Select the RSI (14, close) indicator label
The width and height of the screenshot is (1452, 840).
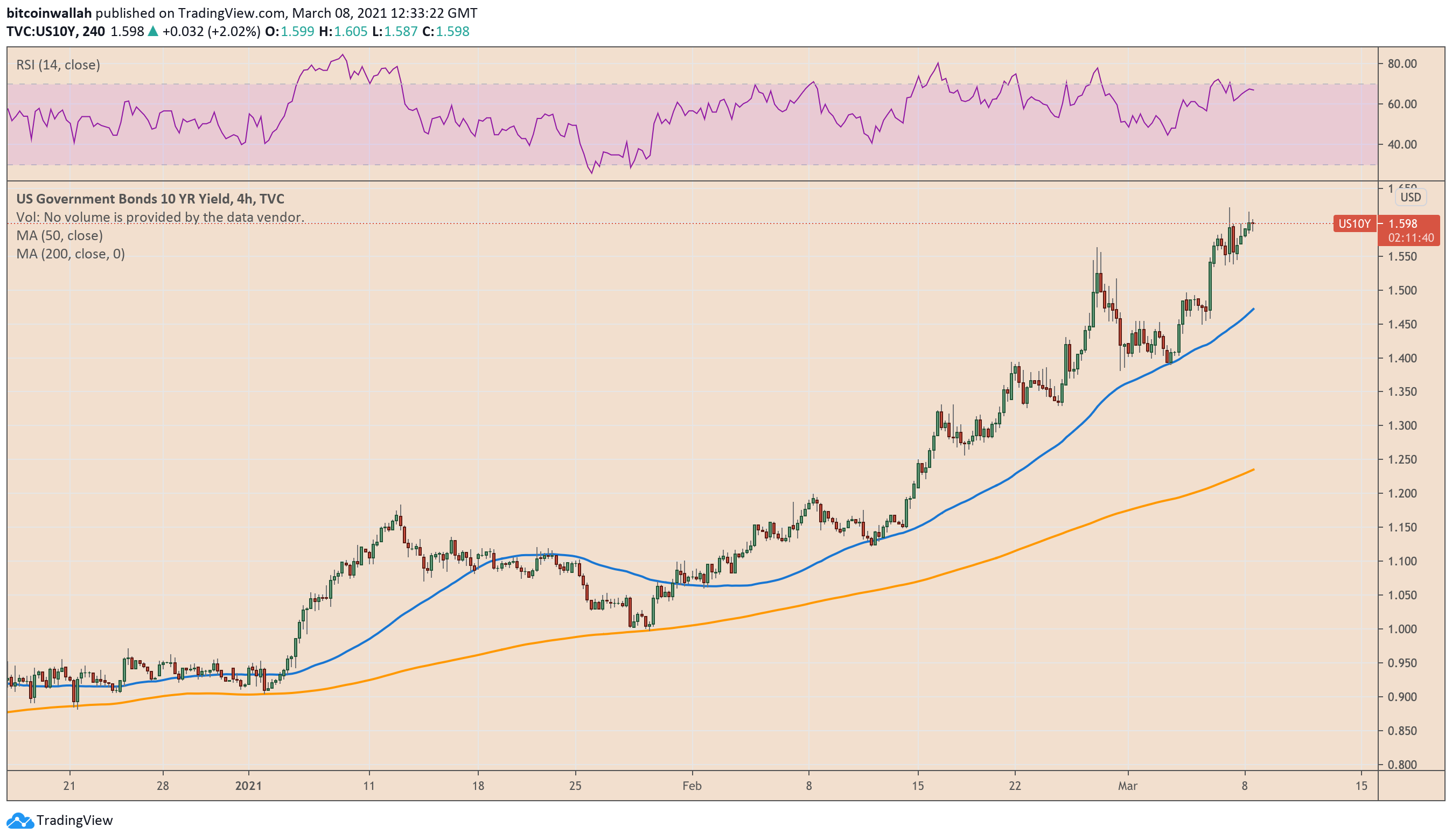(x=58, y=65)
